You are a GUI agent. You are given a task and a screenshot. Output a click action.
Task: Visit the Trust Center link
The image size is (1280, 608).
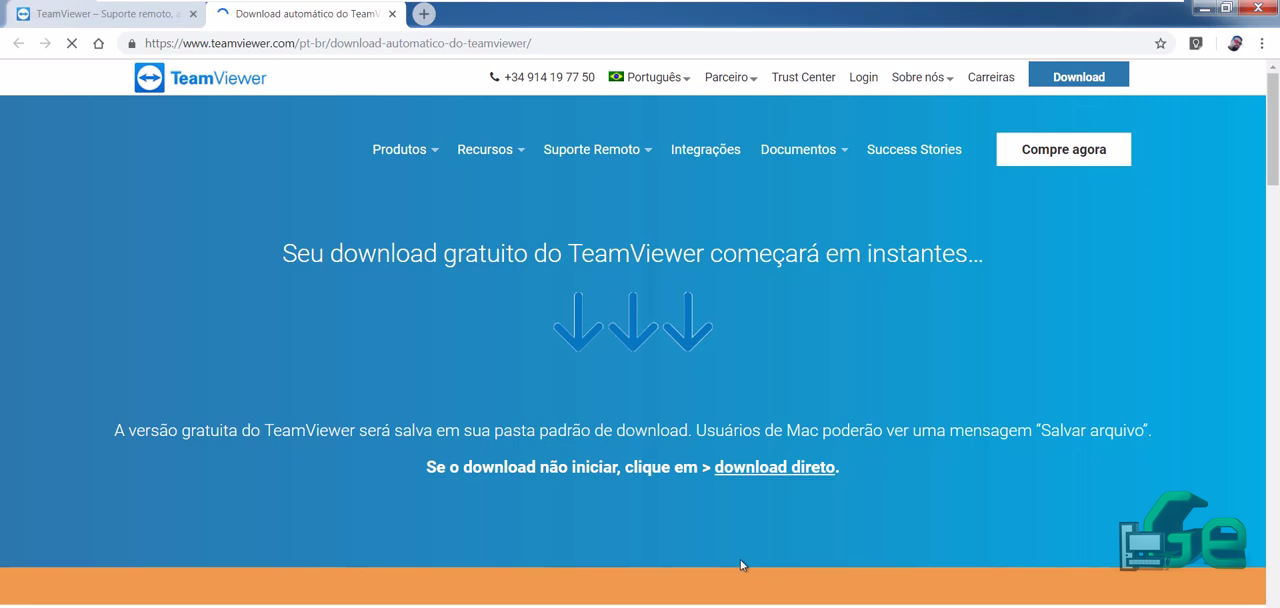point(803,77)
